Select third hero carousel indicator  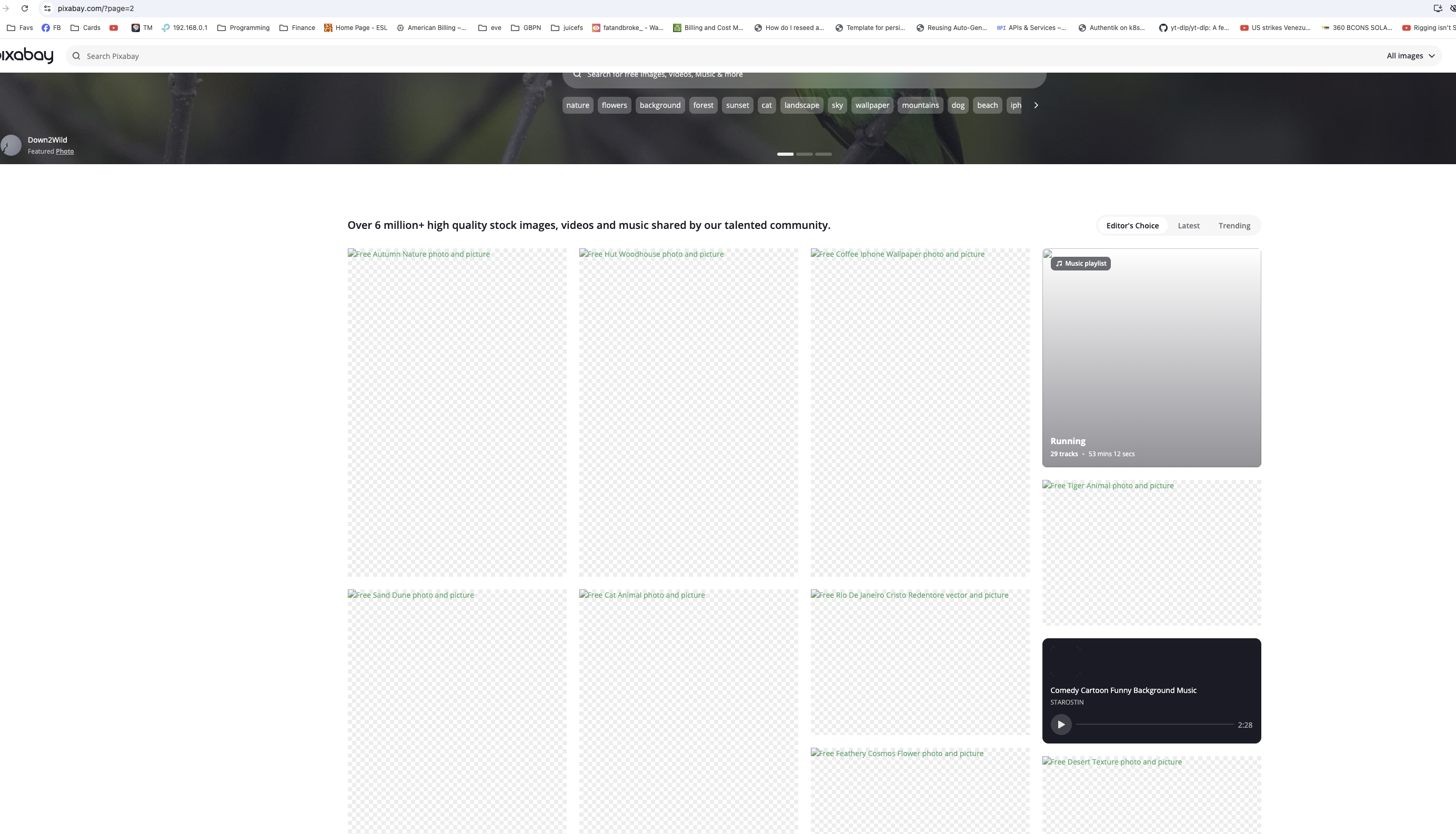[823, 154]
